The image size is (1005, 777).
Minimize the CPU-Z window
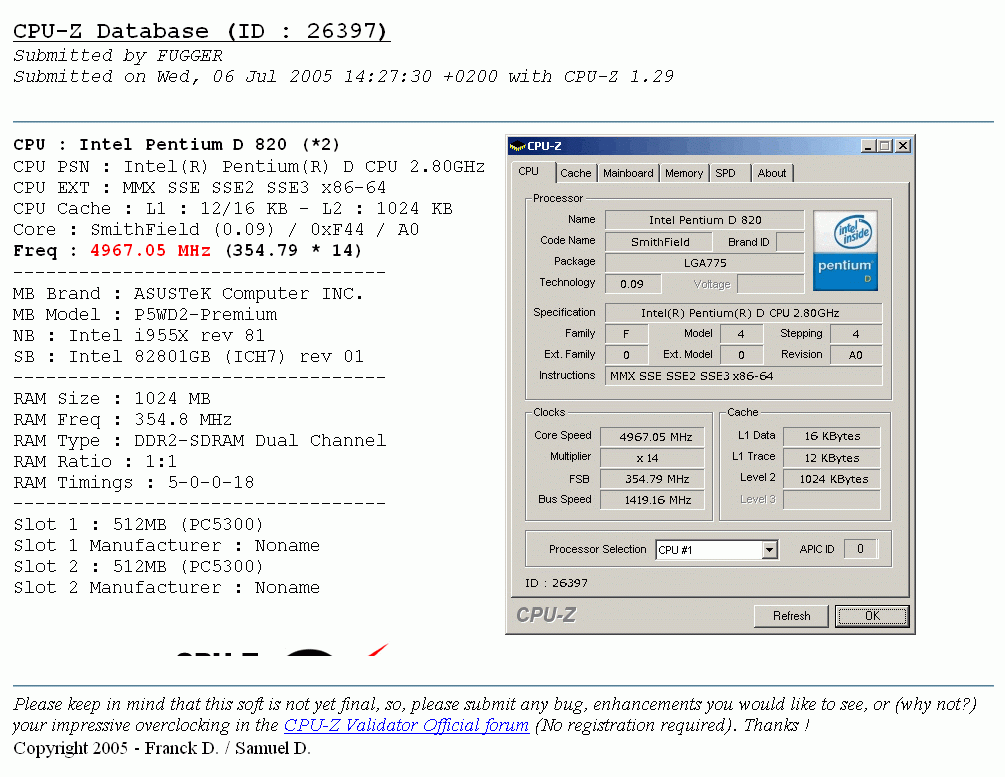coord(868,146)
